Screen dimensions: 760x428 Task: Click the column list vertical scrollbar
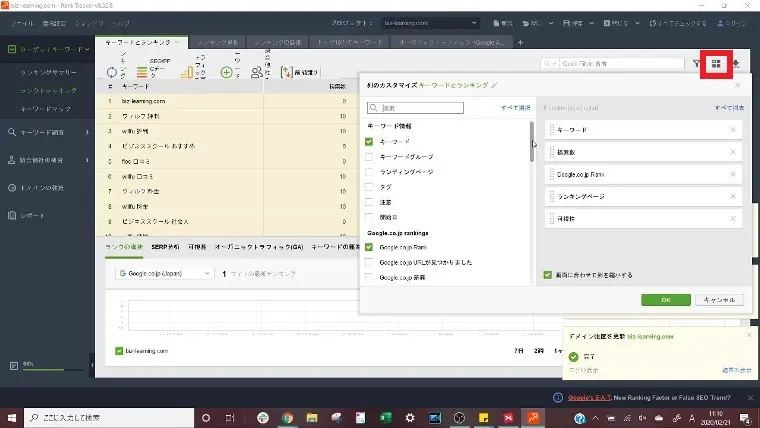[532, 142]
